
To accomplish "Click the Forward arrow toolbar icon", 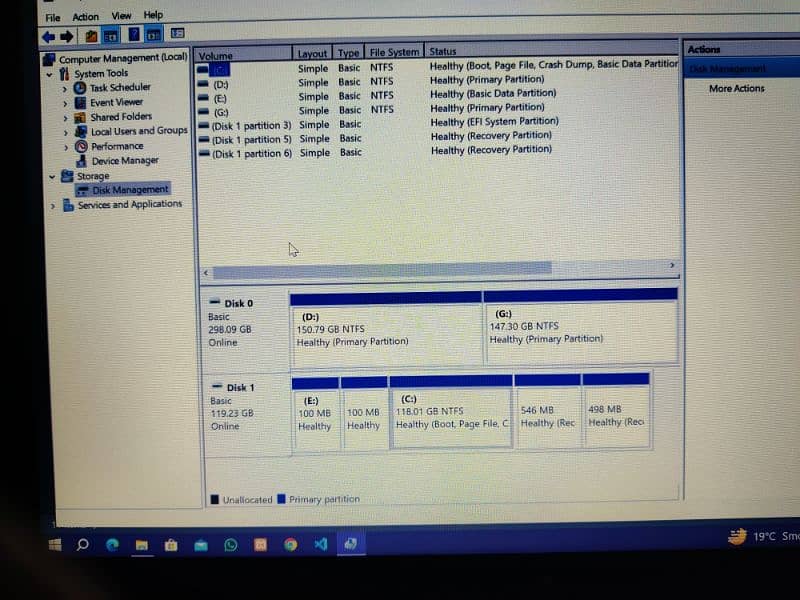I will [x=67, y=36].
